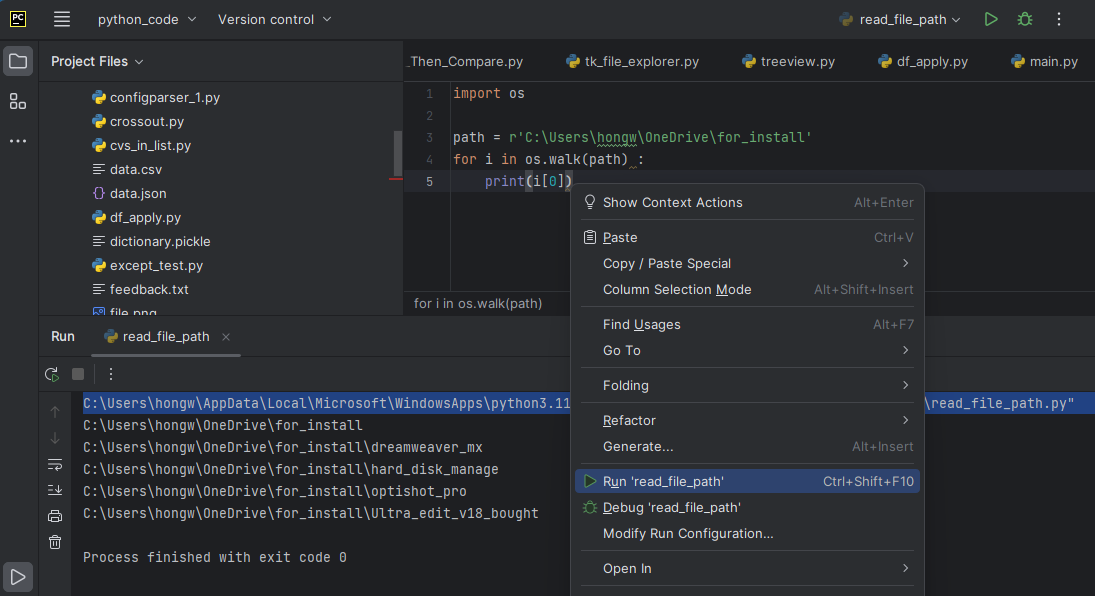Activate scroll to end in console output
1095x596 pixels.
coord(54,490)
